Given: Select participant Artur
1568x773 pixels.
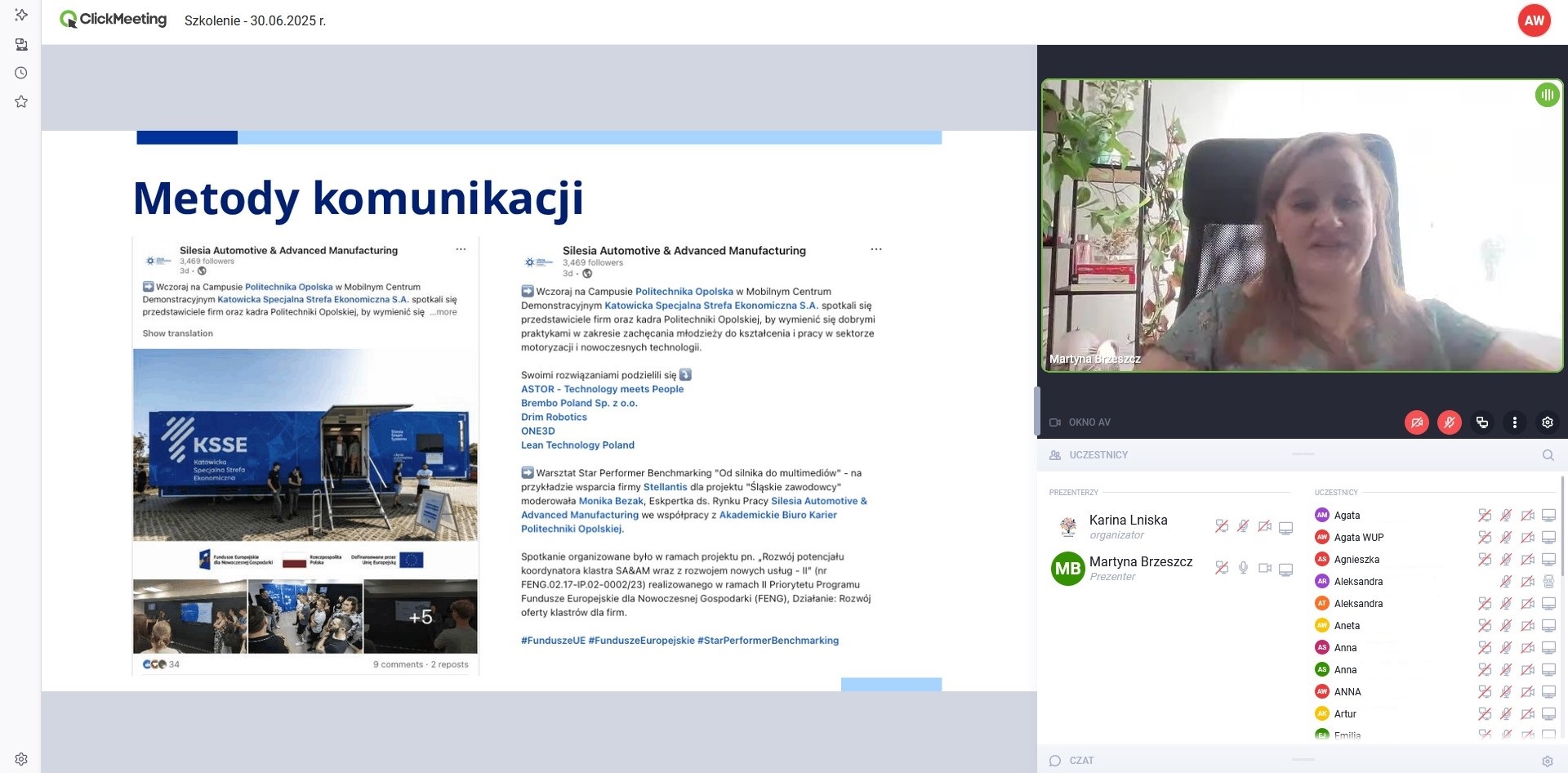Looking at the screenshot, I should coord(1345,714).
